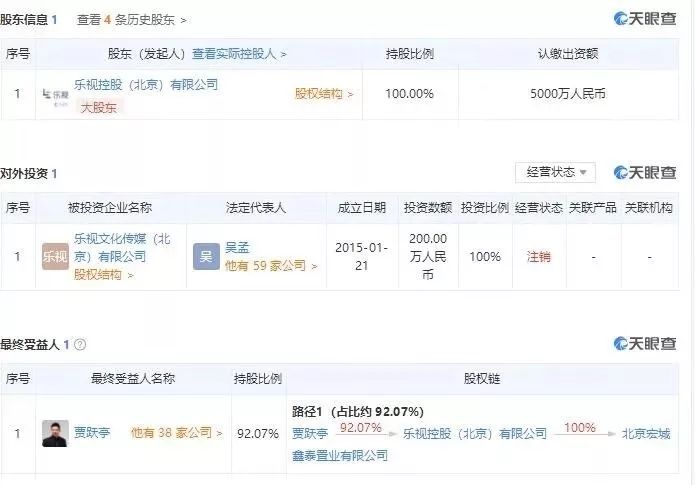Select the 5000万人民币 capital cell

[x=568, y=94]
